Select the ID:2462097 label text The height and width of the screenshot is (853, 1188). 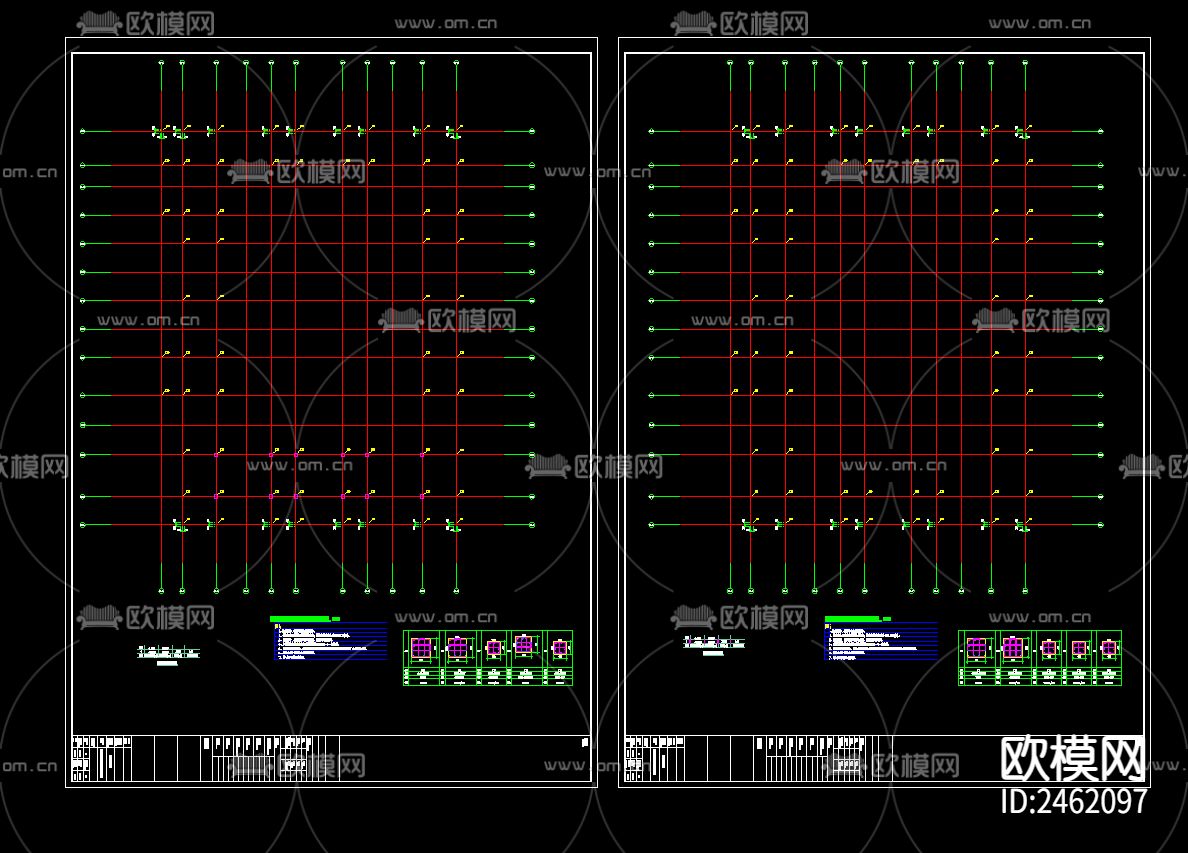pyautogui.click(x=1072, y=801)
